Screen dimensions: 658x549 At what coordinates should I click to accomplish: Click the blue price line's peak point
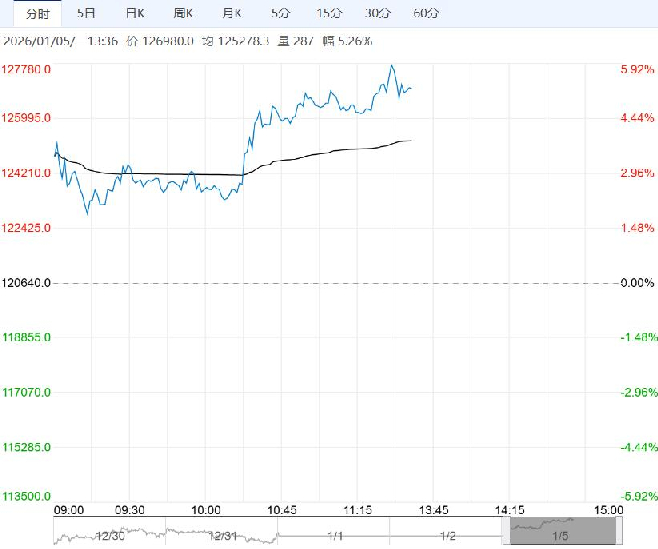click(391, 66)
